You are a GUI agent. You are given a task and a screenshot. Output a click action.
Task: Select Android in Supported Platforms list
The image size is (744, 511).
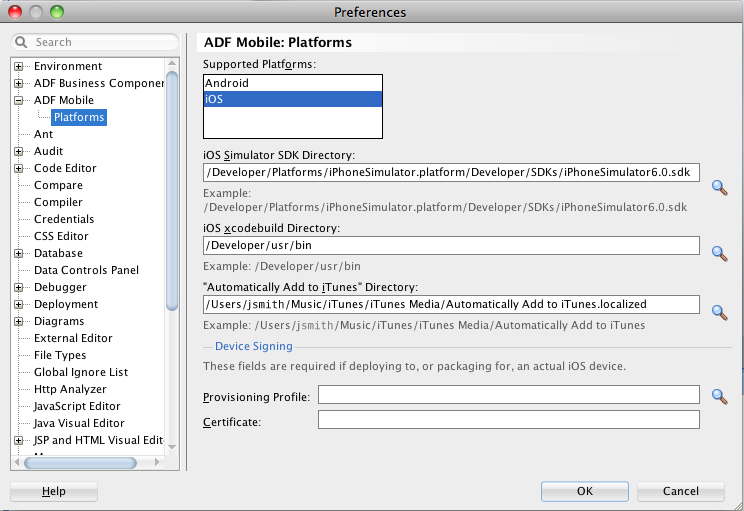click(293, 83)
